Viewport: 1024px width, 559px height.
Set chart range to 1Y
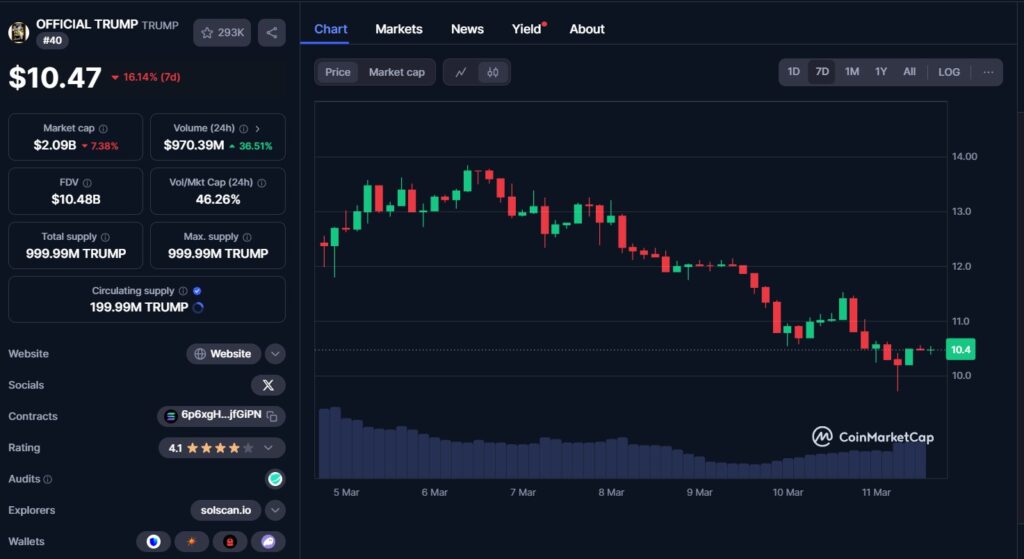pos(881,72)
